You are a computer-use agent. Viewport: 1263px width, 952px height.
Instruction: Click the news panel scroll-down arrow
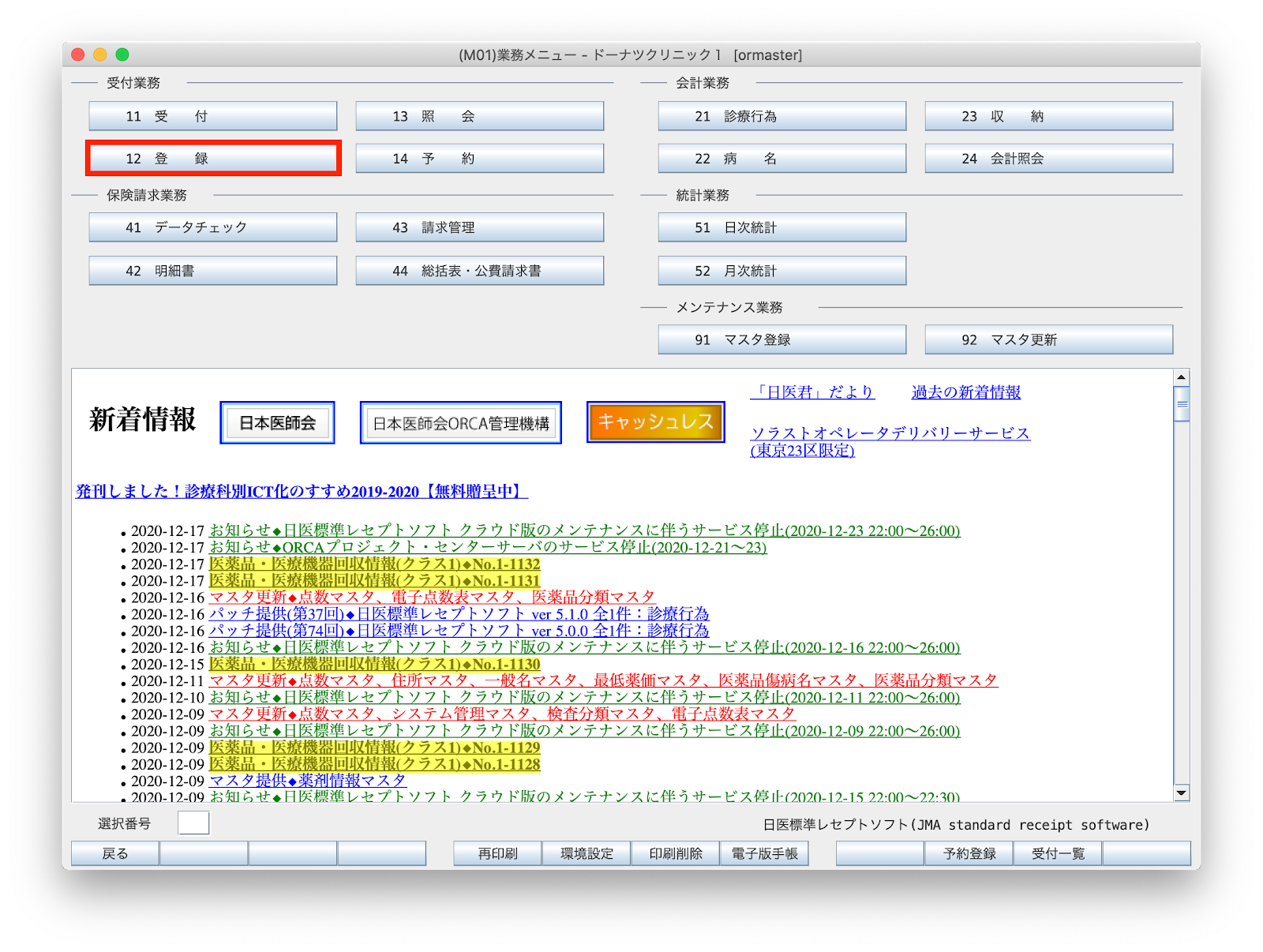[x=1182, y=793]
